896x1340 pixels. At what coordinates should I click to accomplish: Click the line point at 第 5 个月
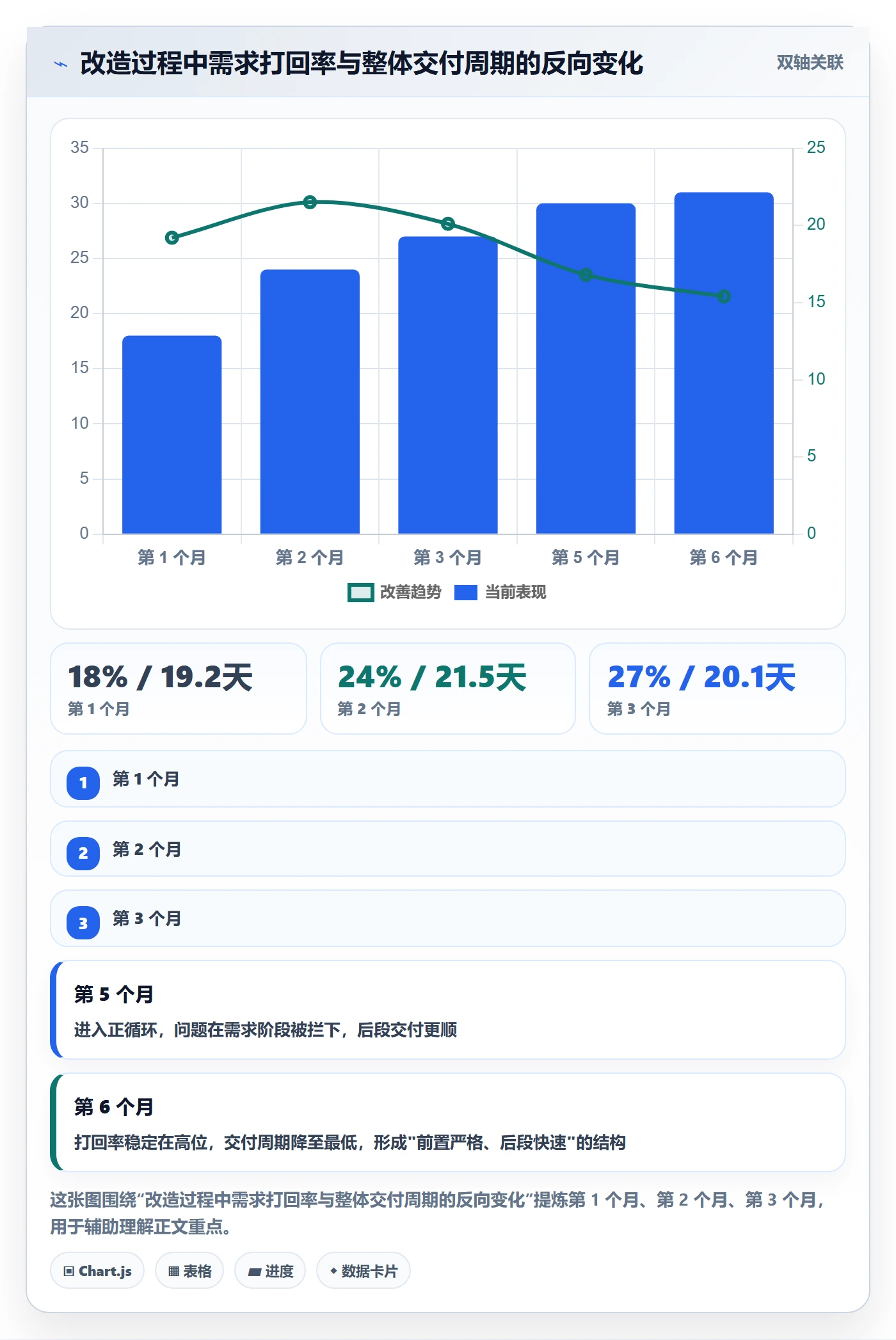[586, 275]
